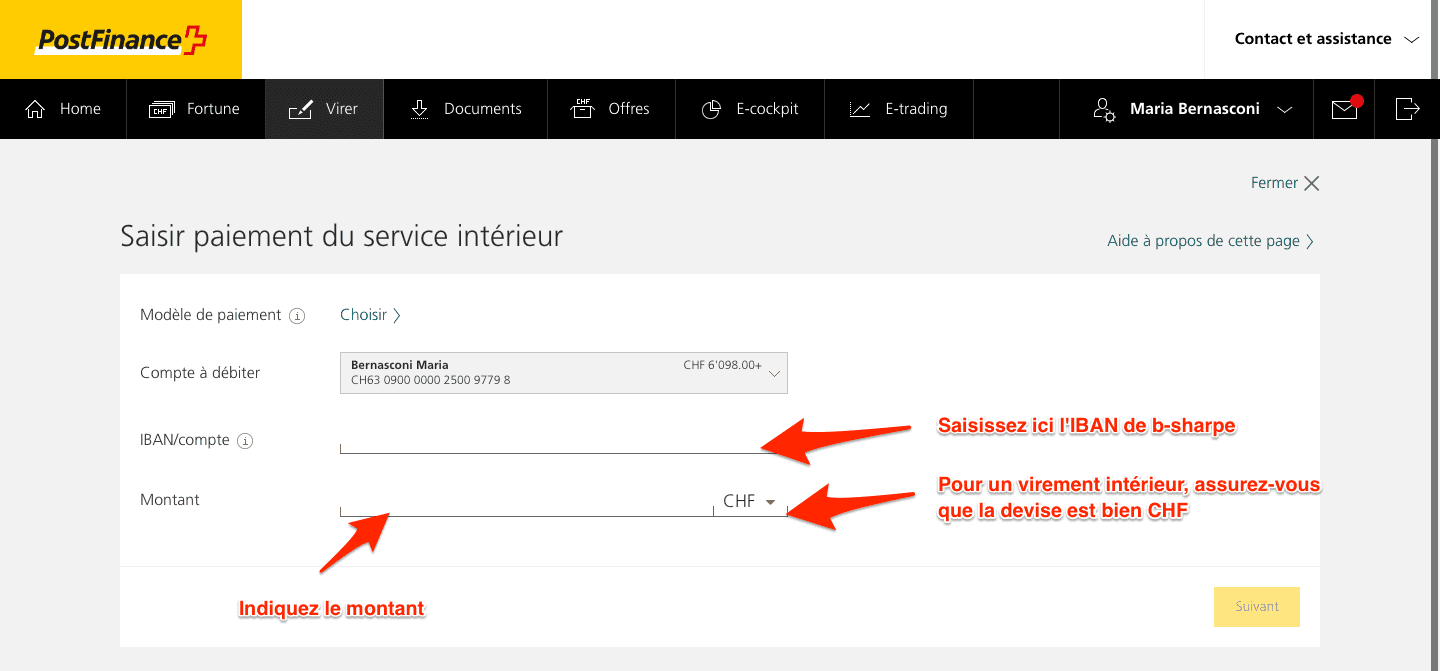This screenshot has height=671, width=1440.
Task: Expand the Contact et assistance dropdown
Action: (x=1327, y=39)
